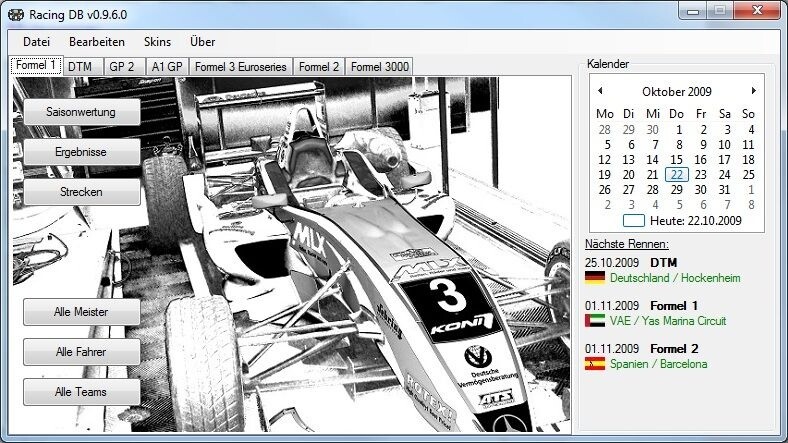The width and height of the screenshot is (788, 443).
Task: Click the UAE flag icon
Action: point(595,320)
